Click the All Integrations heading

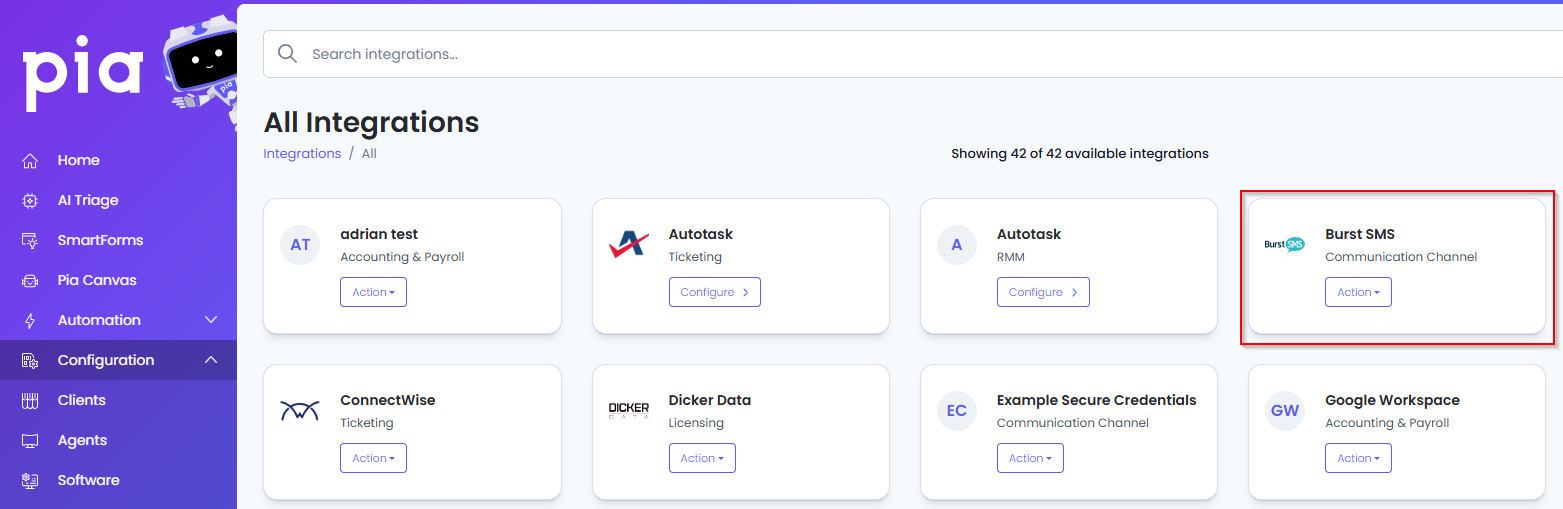(x=371, y=122)
